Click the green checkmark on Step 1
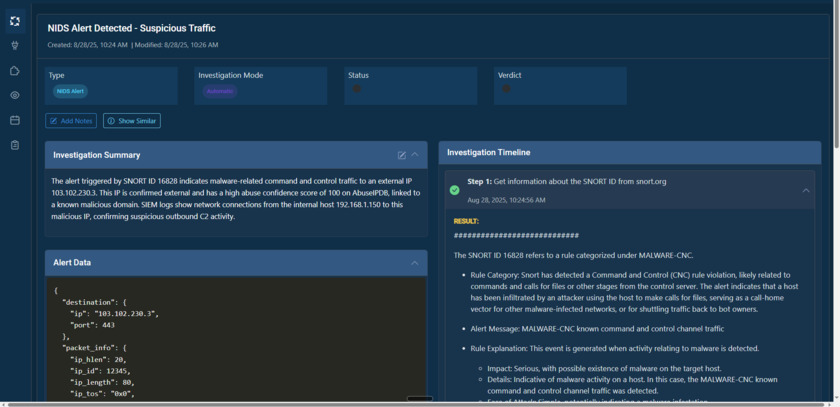This screenshot has height=407, width=840. pyautogui.click(x=455, y=190)
